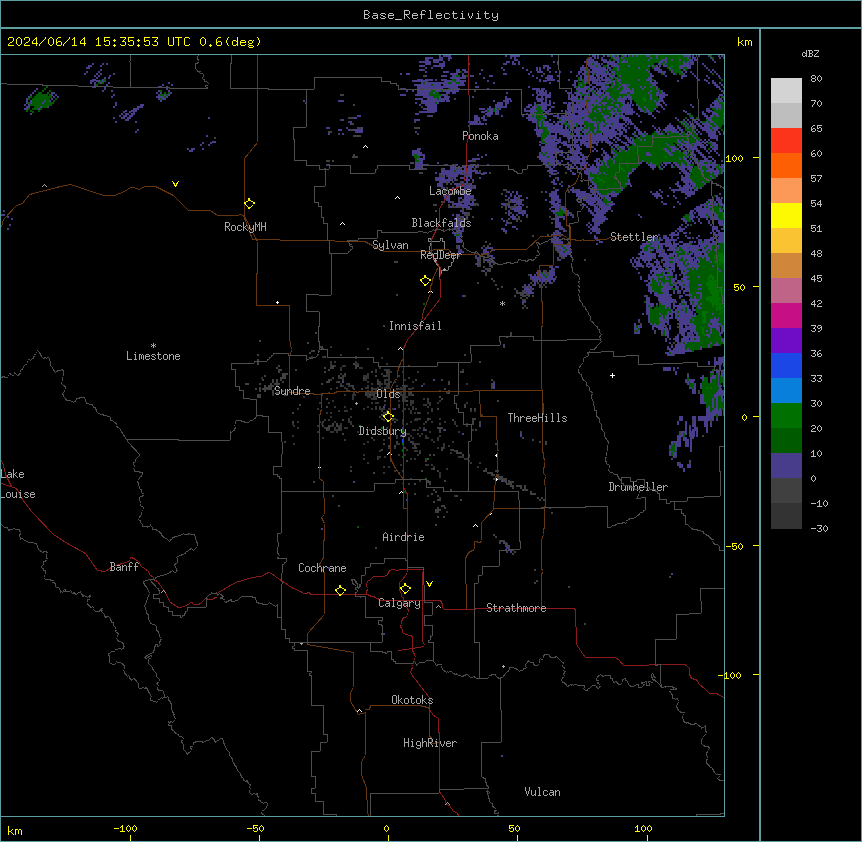The image size is (862, 842).
Task: Click the yellow marker at Olds/Didsbury
Action: pyautogui.click(x=388, y=416)
